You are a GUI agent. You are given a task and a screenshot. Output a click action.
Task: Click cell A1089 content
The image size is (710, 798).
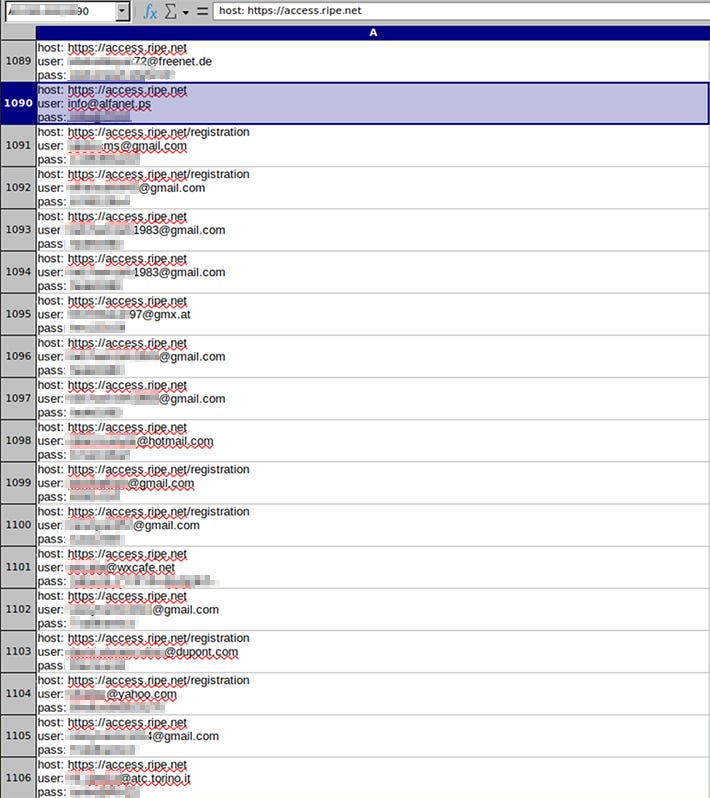(373, 61)
